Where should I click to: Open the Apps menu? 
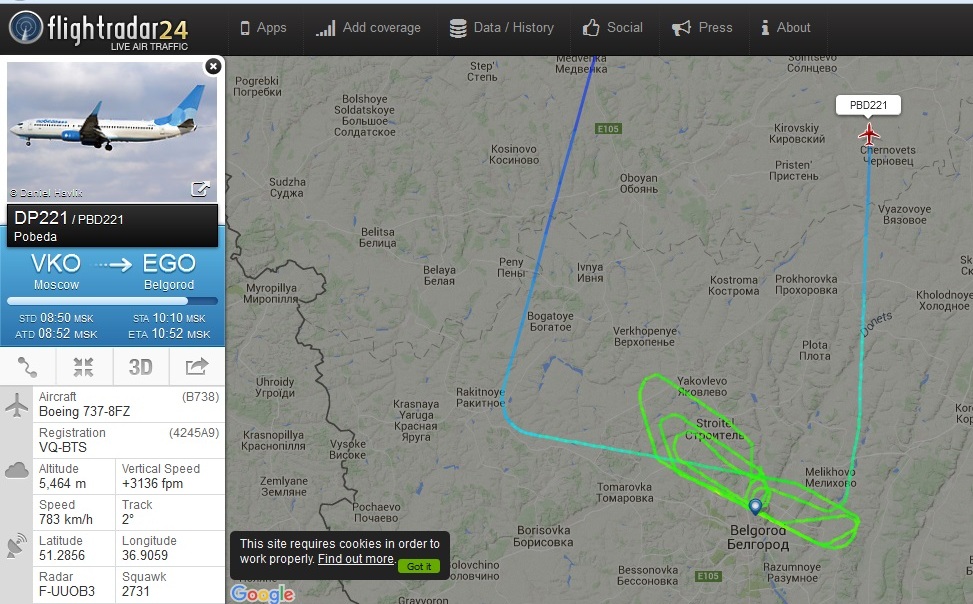(263, 28)
